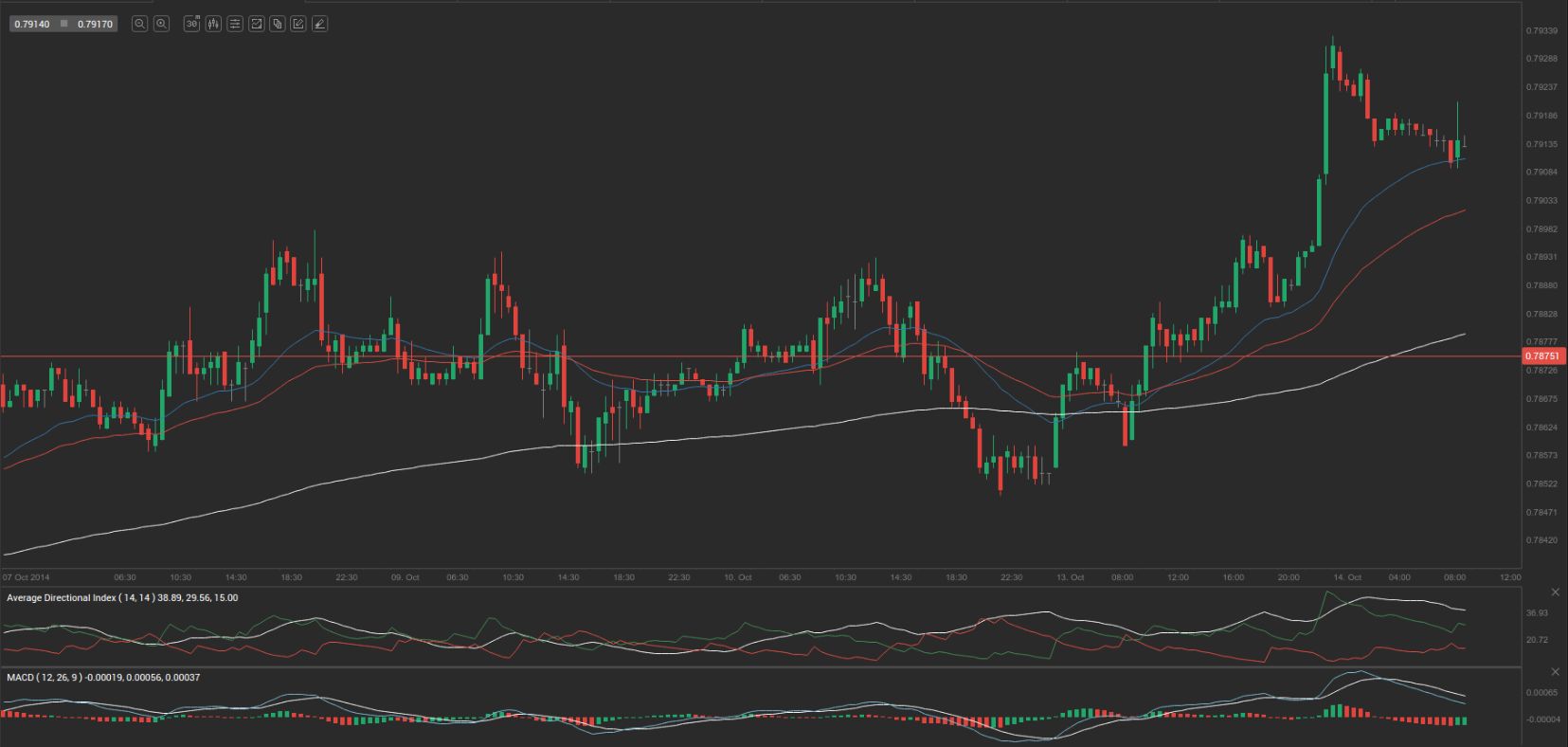Click the red 0.78751 price marker
1568x747 pixels.
point(1541,356)
